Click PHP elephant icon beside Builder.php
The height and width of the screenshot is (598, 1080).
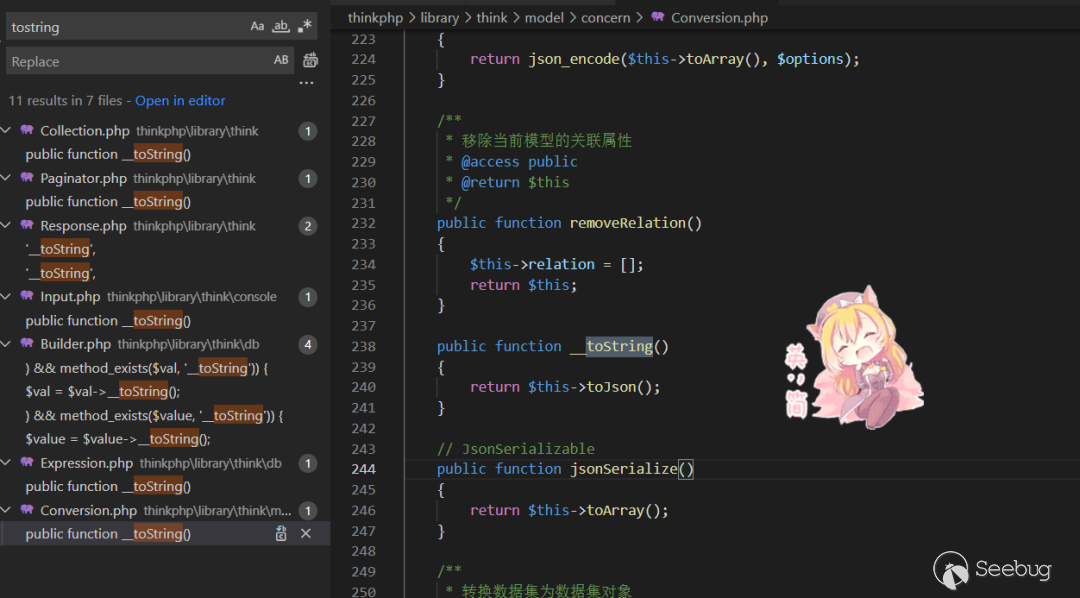coord(27,344)
